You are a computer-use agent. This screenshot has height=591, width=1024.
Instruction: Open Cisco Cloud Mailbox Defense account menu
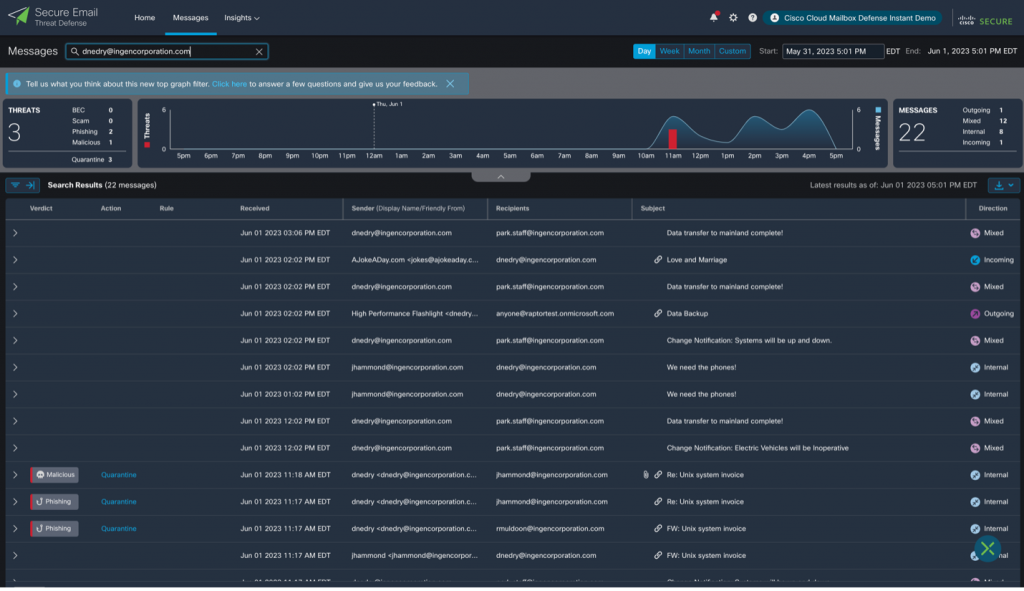(853, 18)
